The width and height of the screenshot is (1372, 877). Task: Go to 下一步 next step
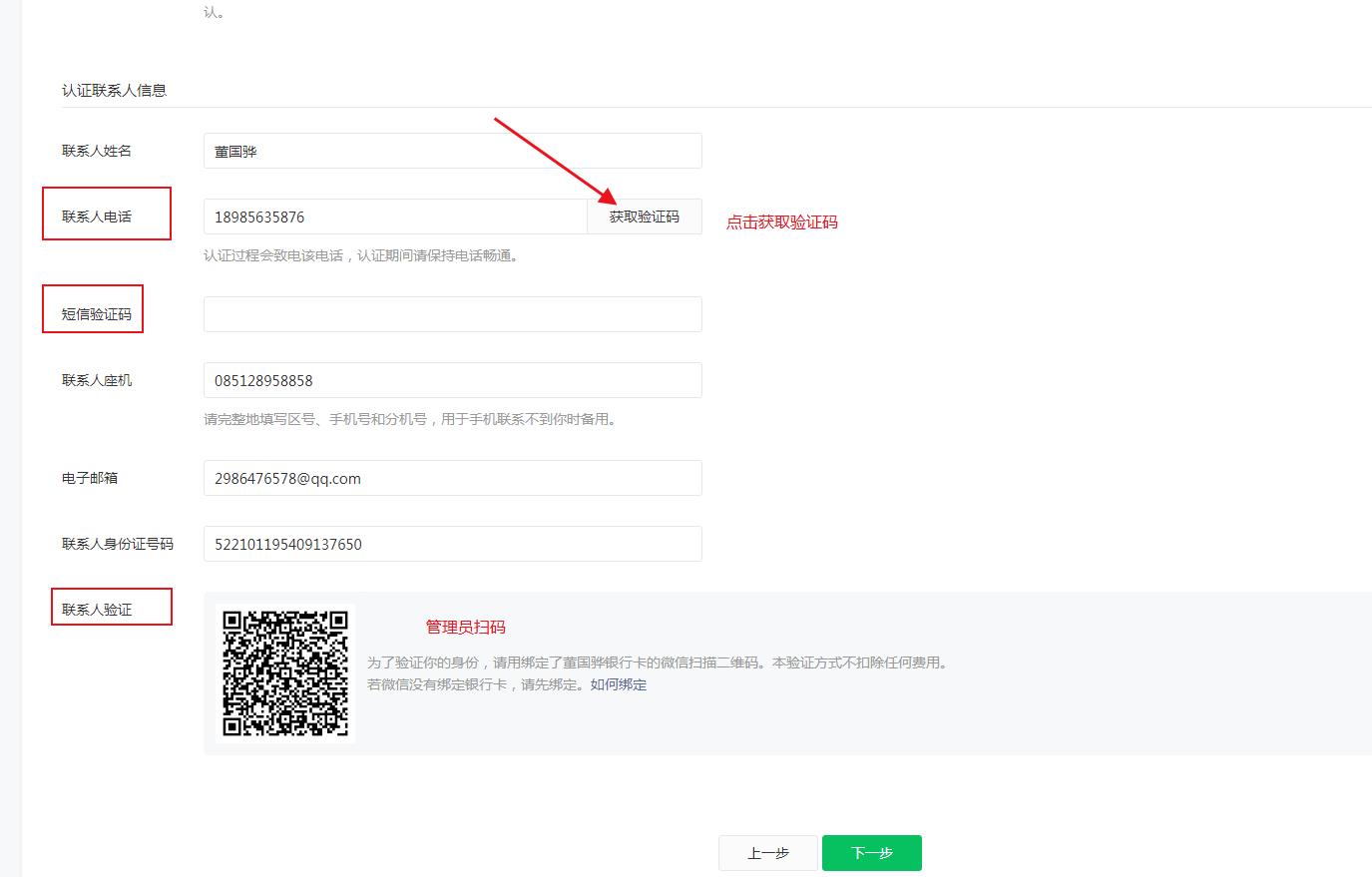click(x=872, y=853)
